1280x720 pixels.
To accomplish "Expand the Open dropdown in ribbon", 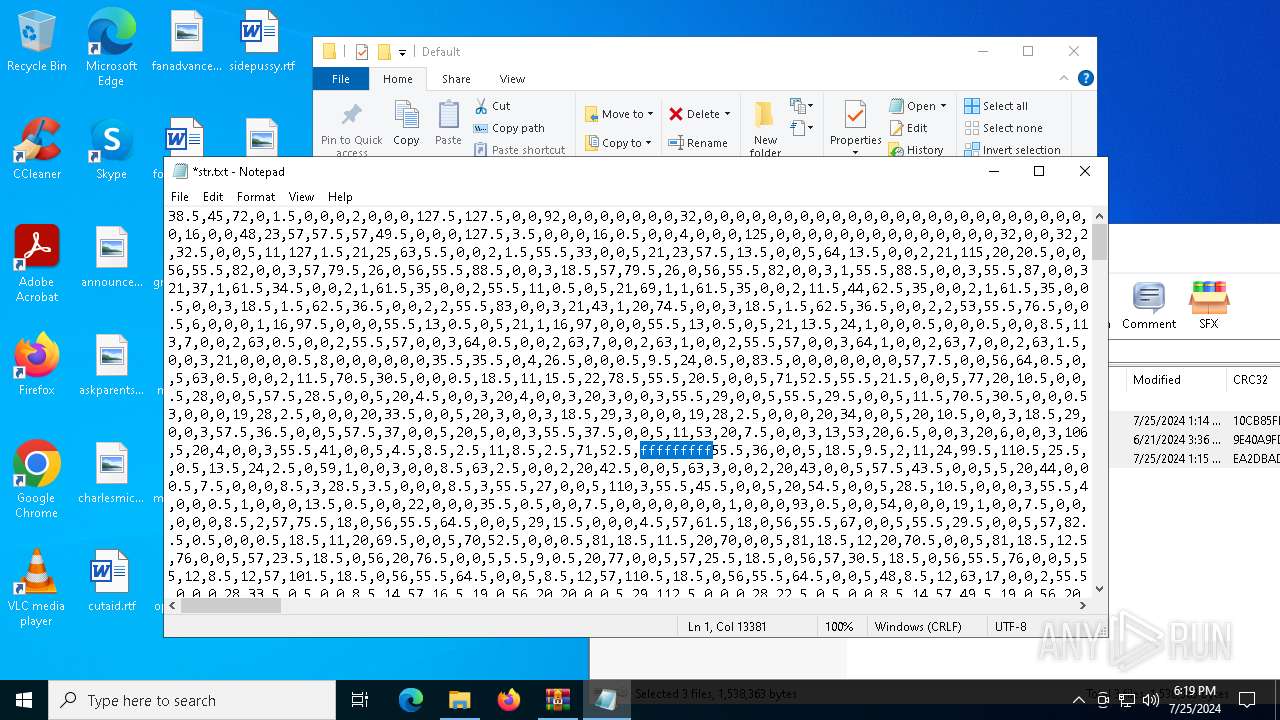I will point(944,106).
